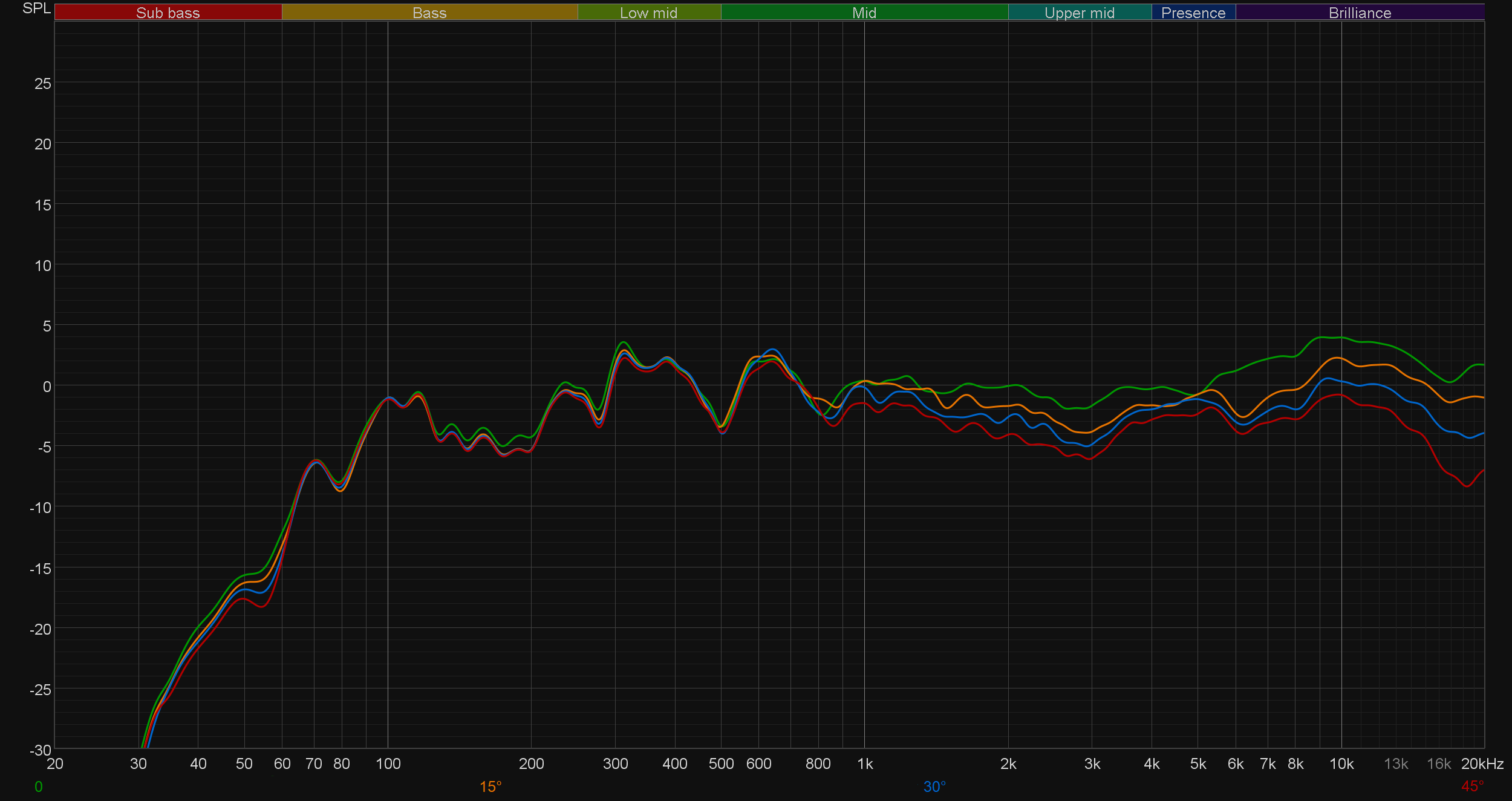
Task: Click the 10k frequency tick label
Action: pos(1341,764)
